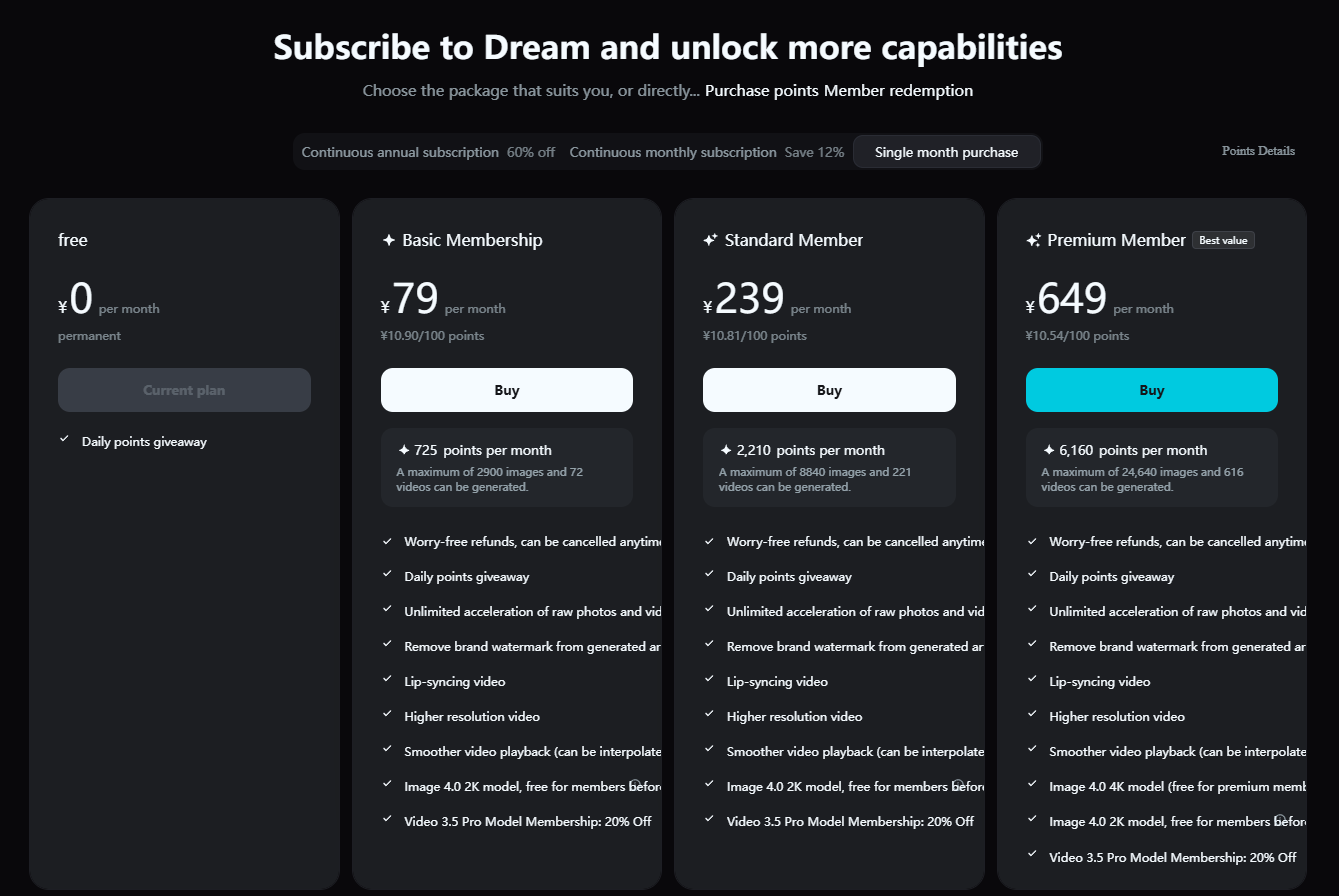Click the Basic plan Lip-syncing video checkmark
The height and width of the screenshot is (896, 1339).
(387, 679)
